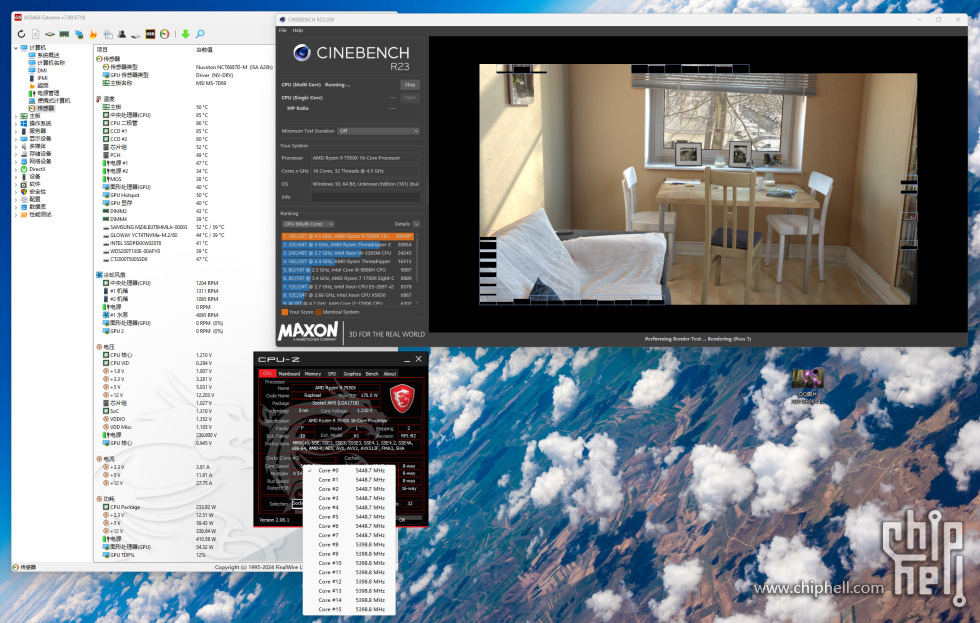Click the rendered room image in Cinebench
This screenshot has height=623, width=980.
click(698, 184)
